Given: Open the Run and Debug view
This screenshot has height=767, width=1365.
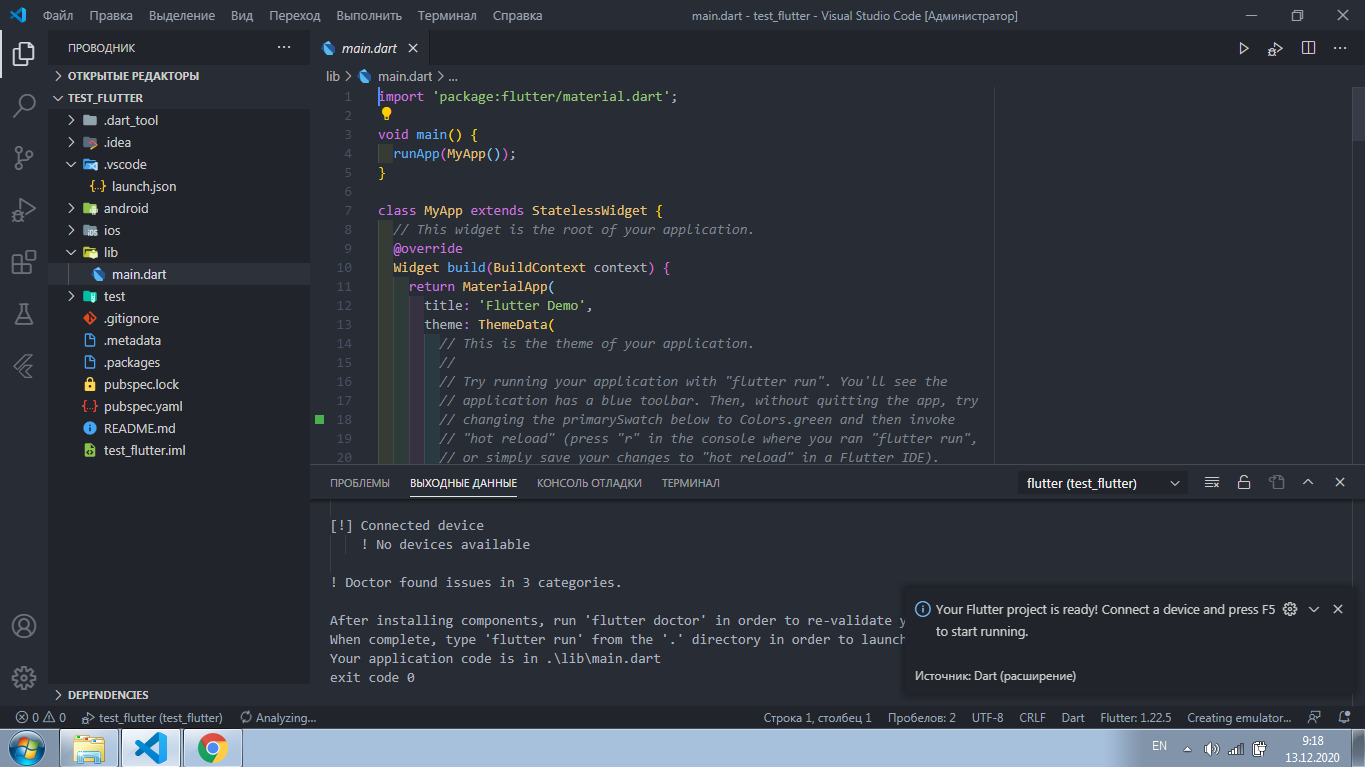Looking at the screenshot, I should pos(23,209).
